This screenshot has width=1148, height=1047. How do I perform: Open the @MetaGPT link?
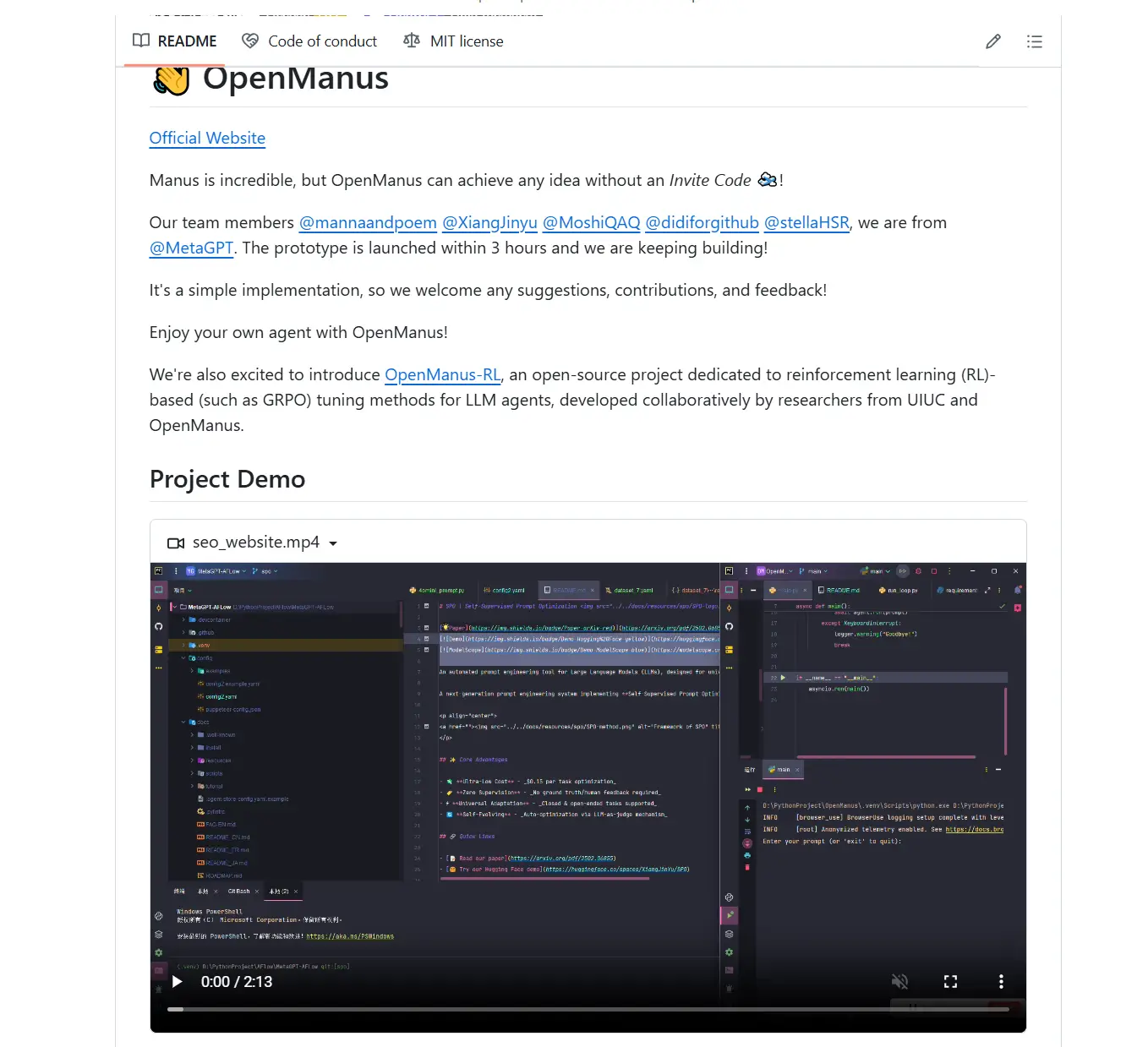coord(191,248)
